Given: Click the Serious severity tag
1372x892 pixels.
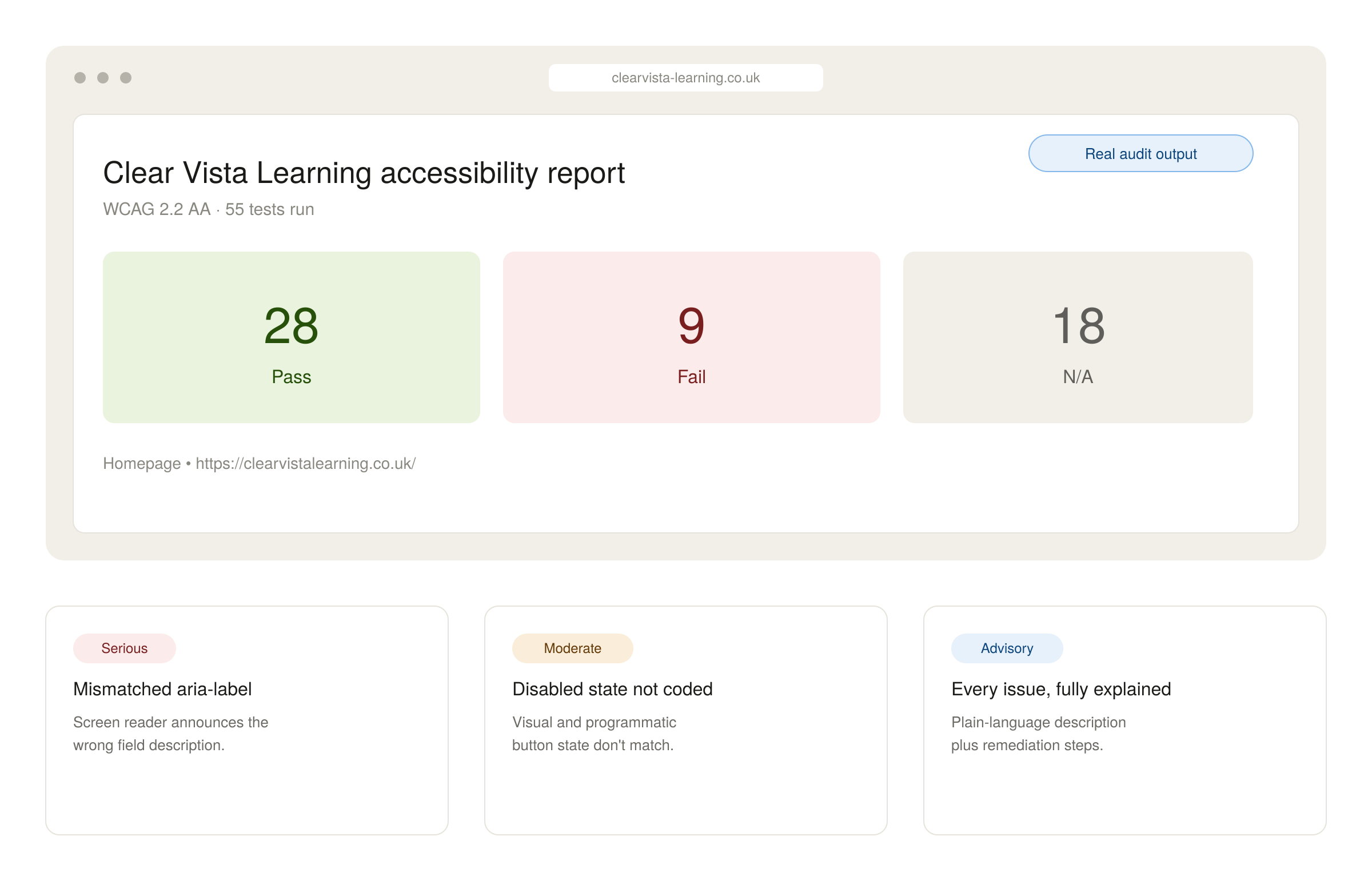Looking at the screenshot, I should [x=125, y=648].
